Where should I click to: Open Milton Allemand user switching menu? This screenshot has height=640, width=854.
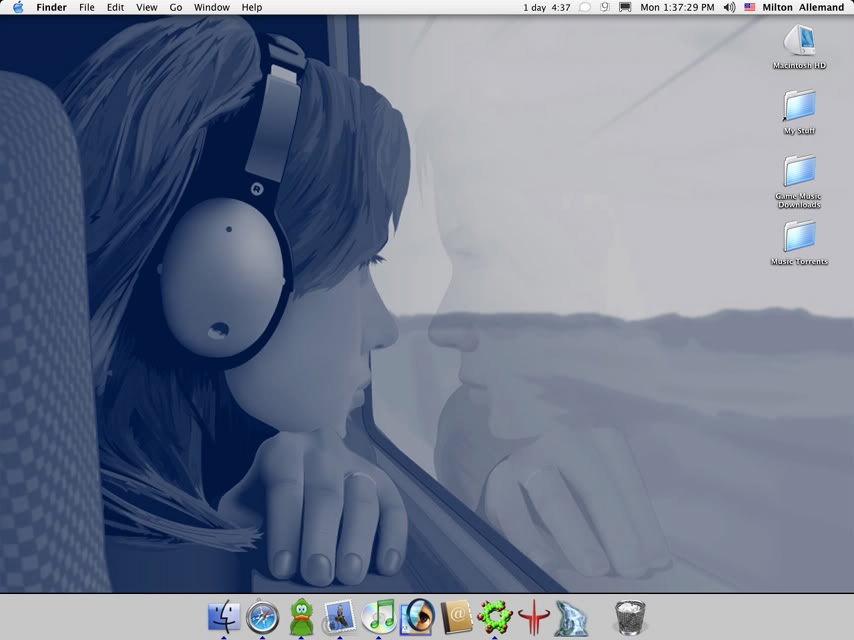tap(803, 7)
